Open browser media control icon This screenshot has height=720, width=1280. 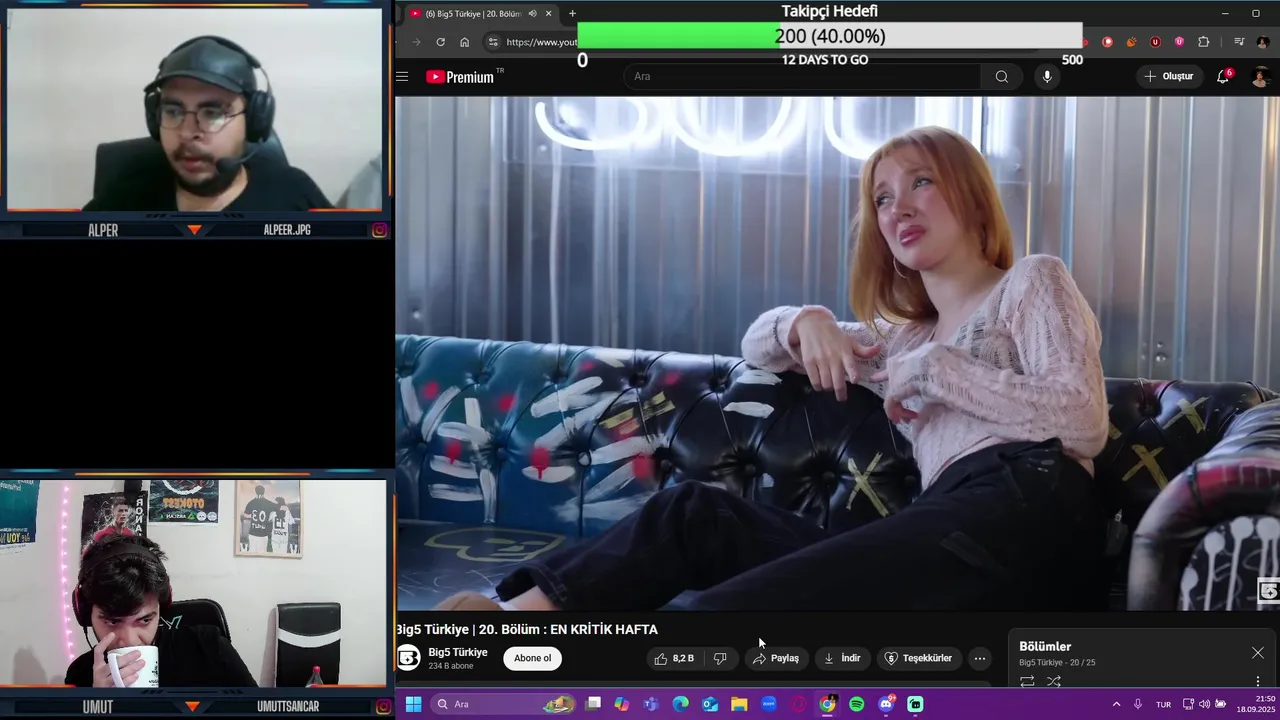pyautogui.click(x=1239, y=42)
